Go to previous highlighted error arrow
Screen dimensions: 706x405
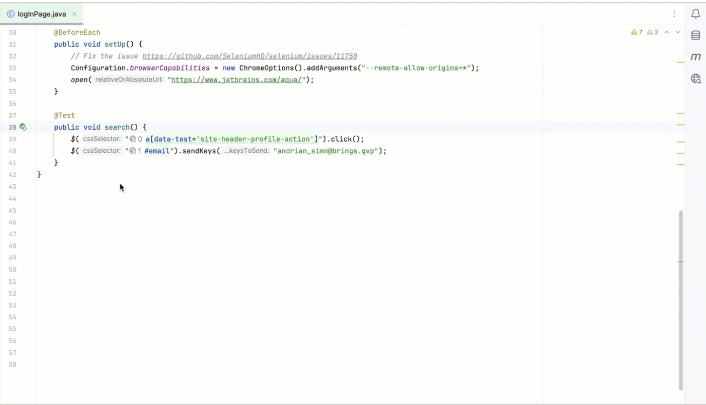(x=666, y=32)
